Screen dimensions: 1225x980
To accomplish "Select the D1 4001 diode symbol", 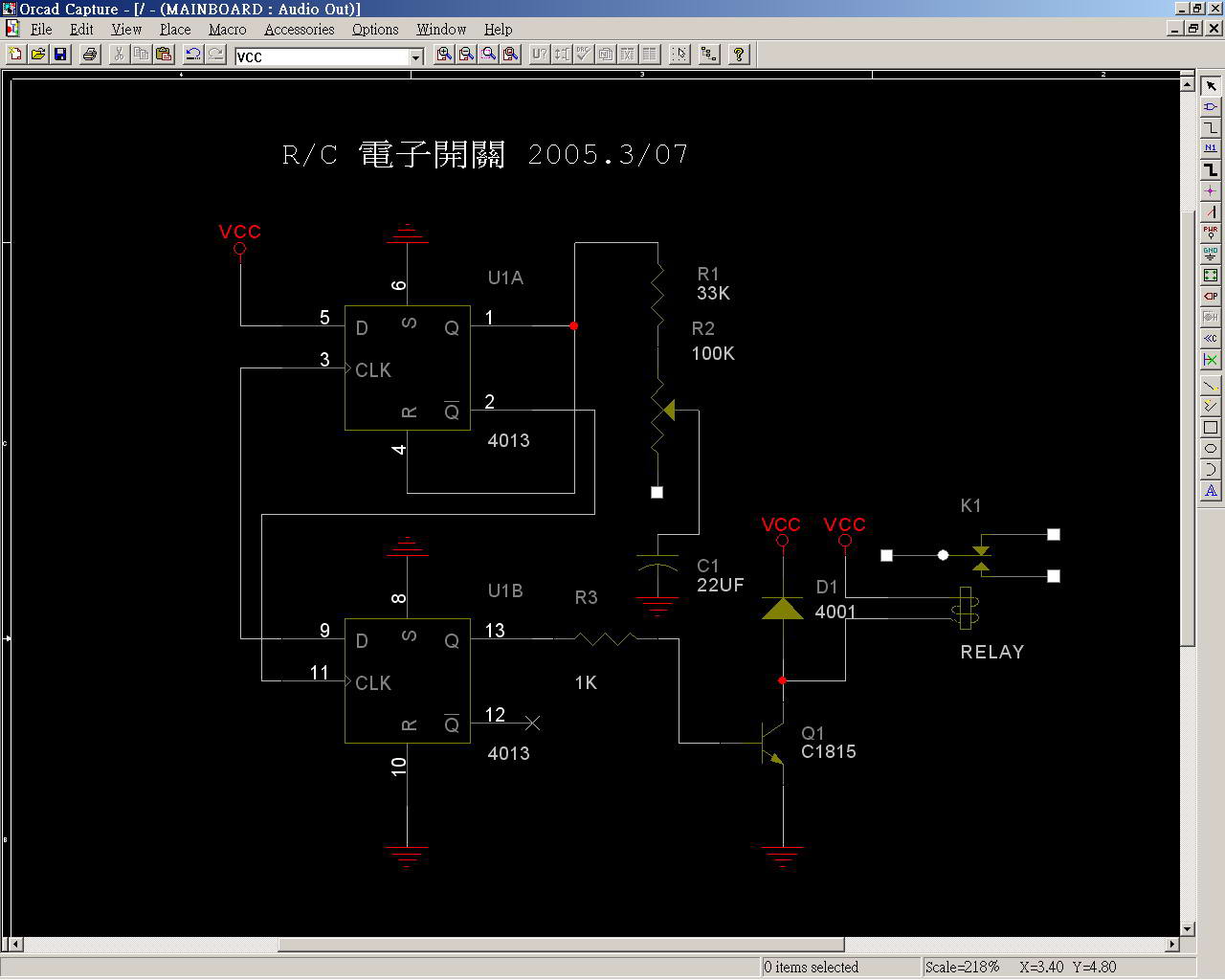I will [x=783, y=609].
